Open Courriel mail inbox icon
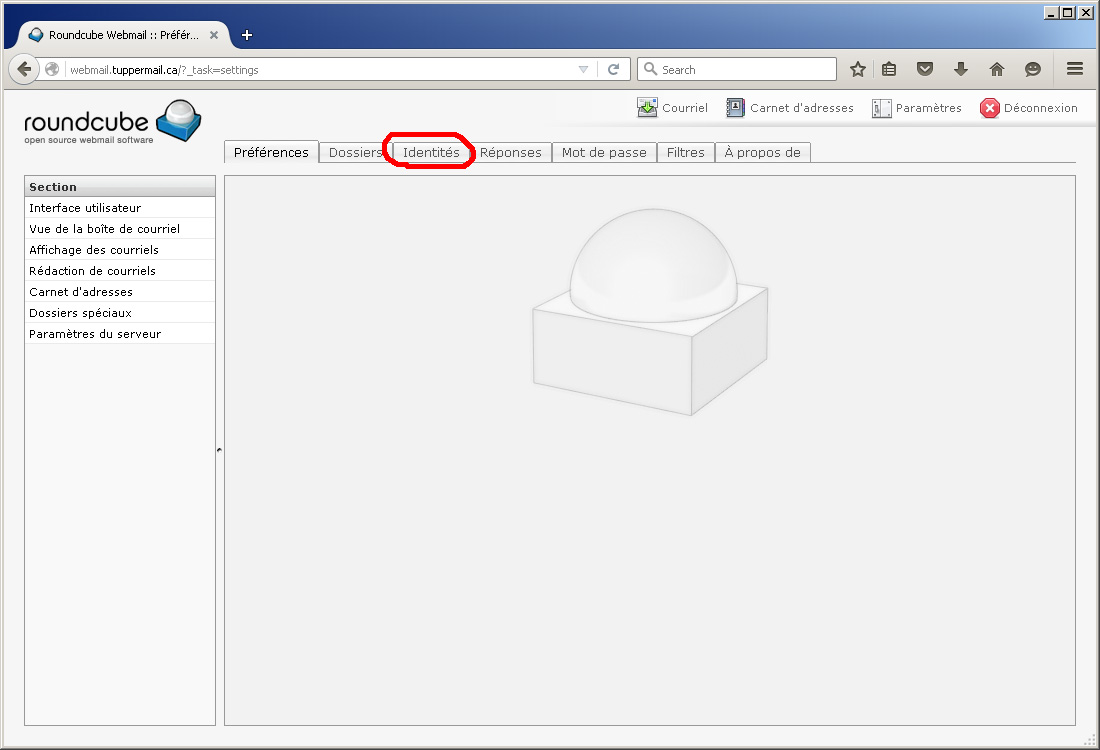This screenshot has height=750, width=1100. (x=648, y=108)
